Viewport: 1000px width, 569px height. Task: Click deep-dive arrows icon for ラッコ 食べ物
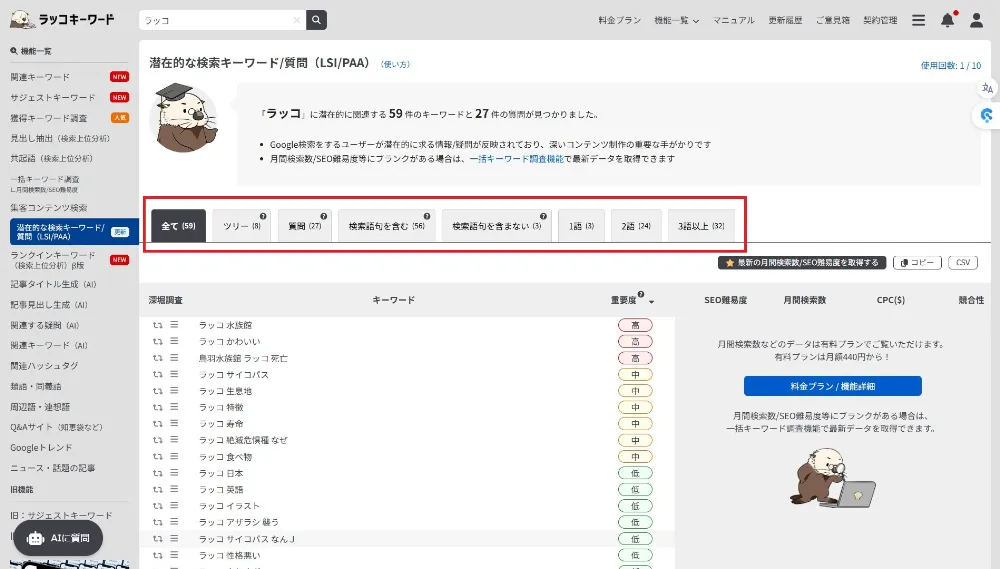(x=158, y=457)
